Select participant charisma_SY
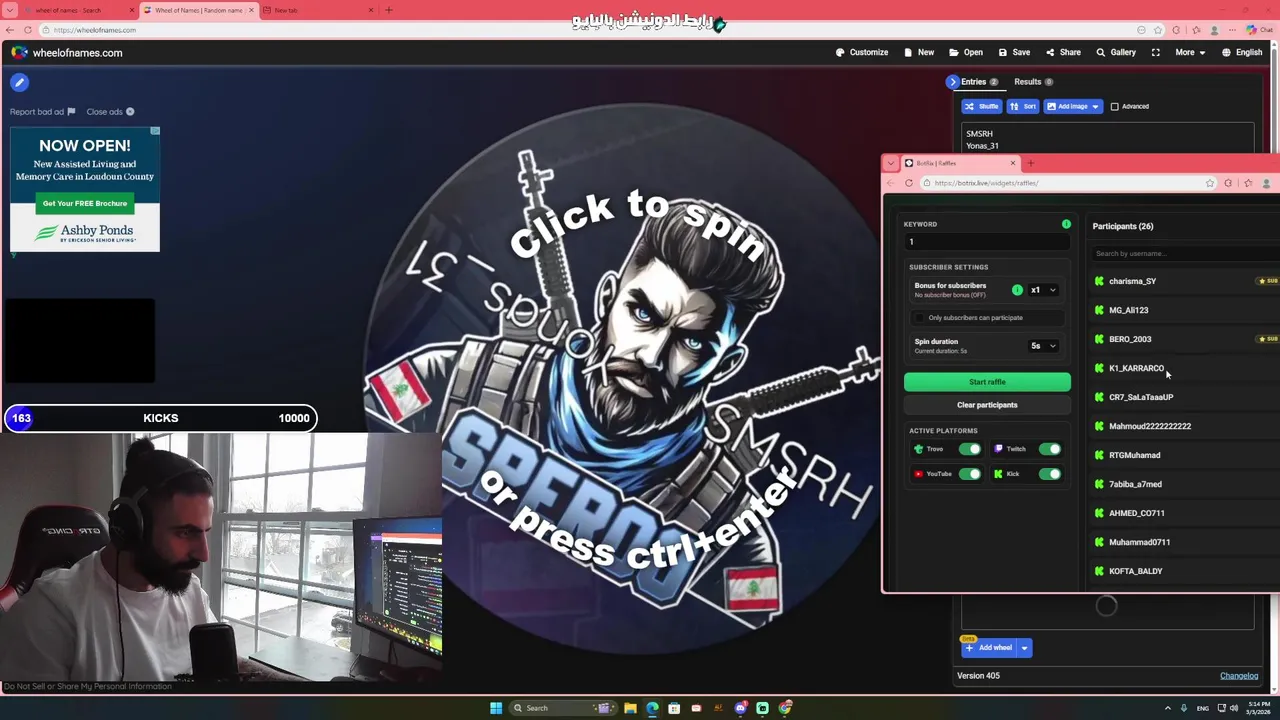1280x720 pixels. (x=1132, y=281)
